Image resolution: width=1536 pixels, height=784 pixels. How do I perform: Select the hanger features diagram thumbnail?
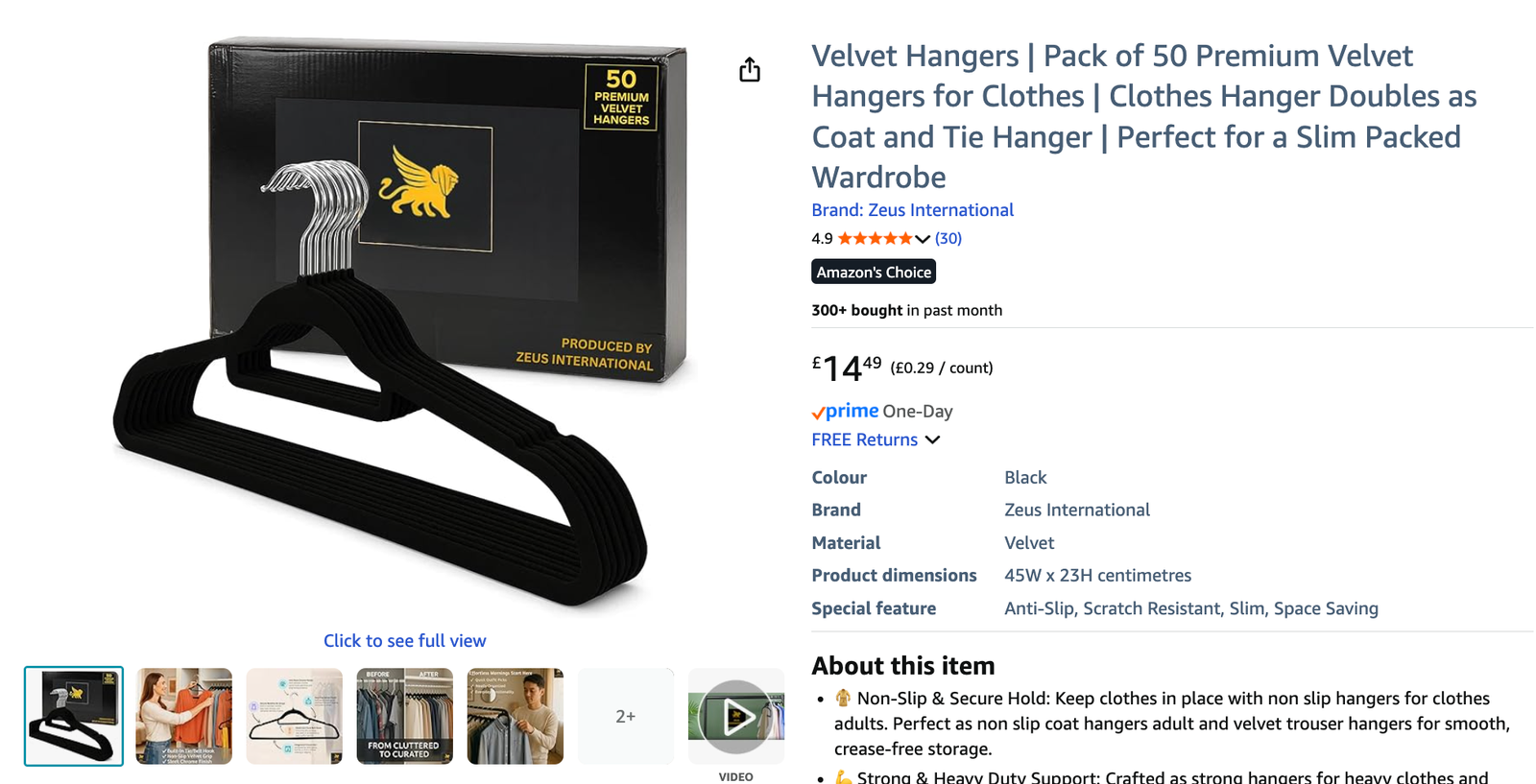click(x=295, y=717)
